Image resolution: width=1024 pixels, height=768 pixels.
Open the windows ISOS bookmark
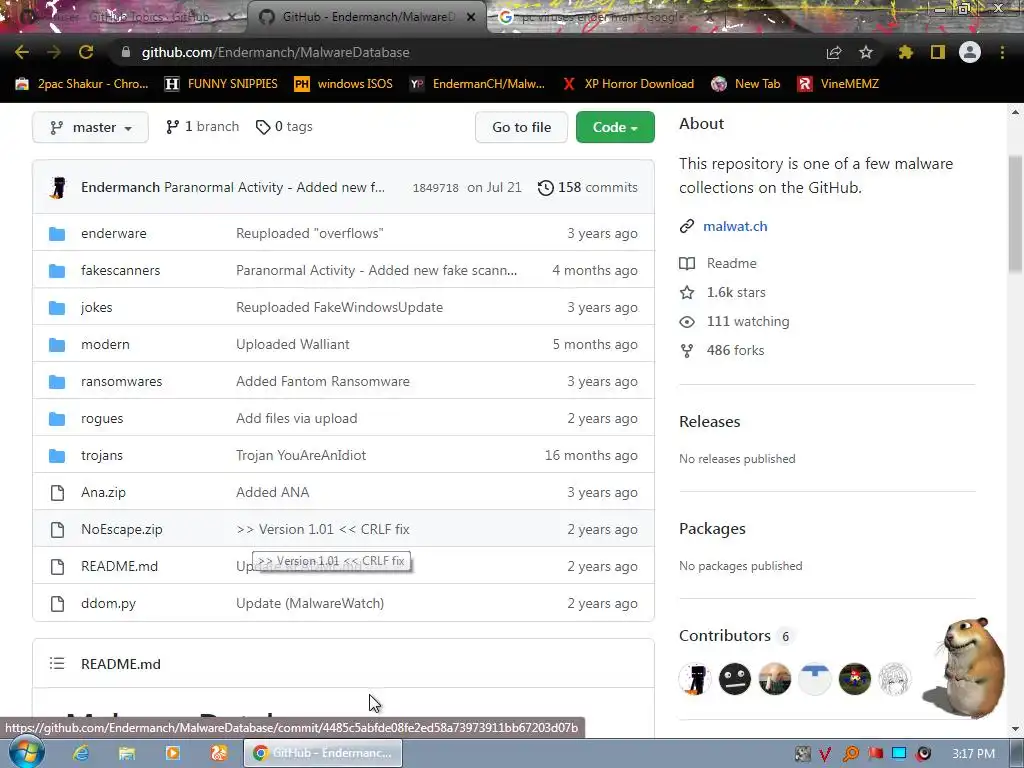(344, 84)
